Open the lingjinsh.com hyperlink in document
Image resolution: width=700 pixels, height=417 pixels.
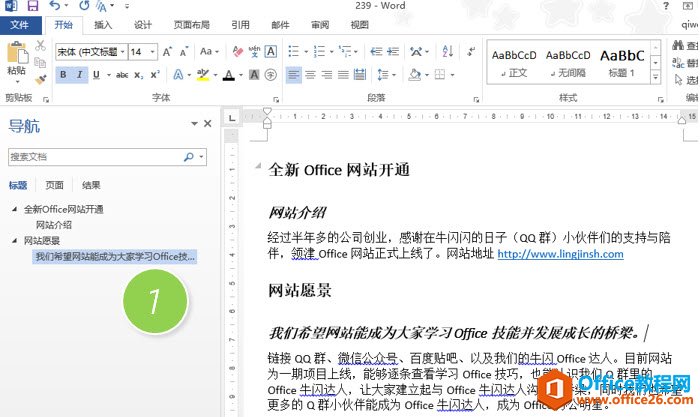pyautogui.click(x=560, y=254)
